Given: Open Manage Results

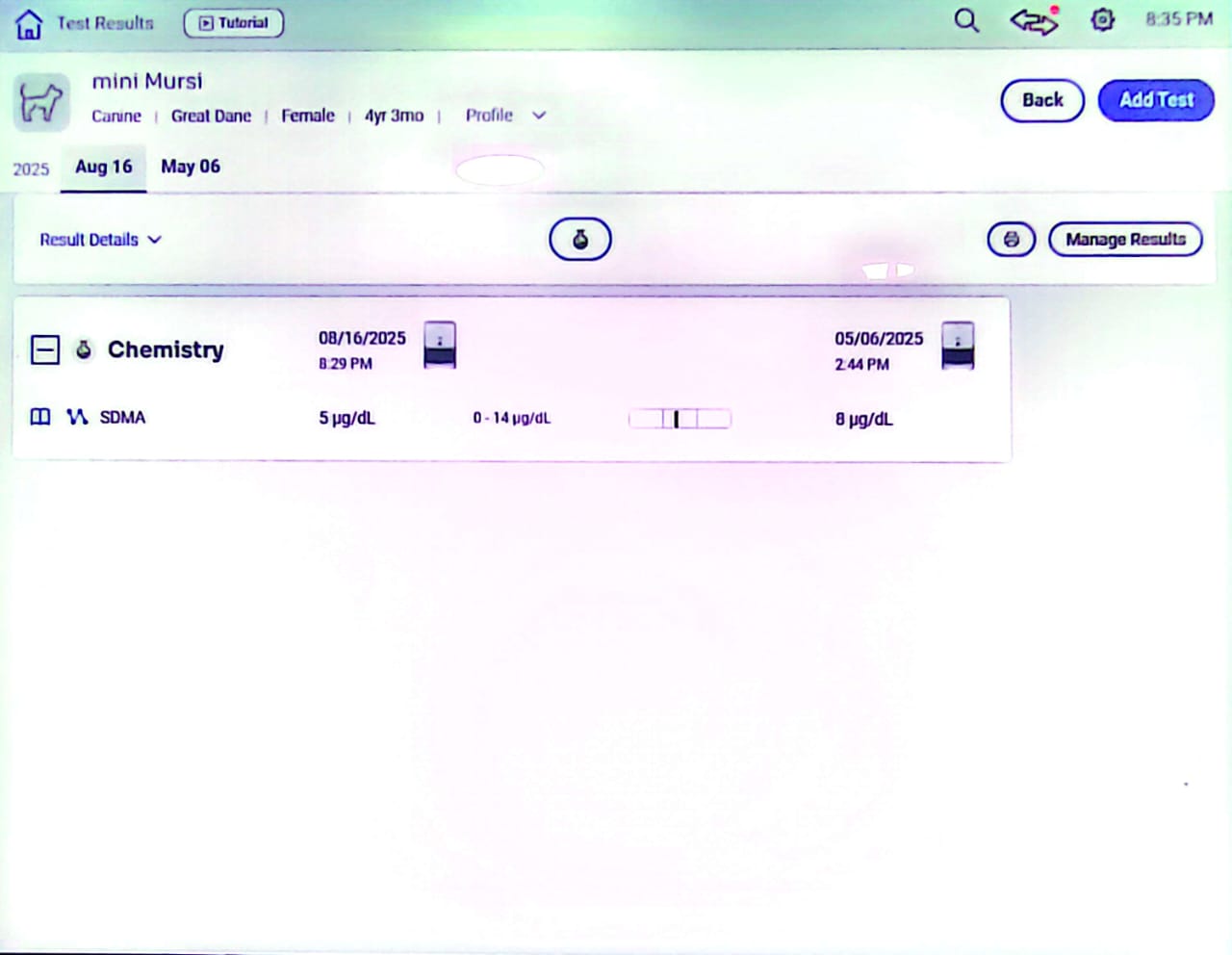Looking at the screenshot, I should point(1125,240).
